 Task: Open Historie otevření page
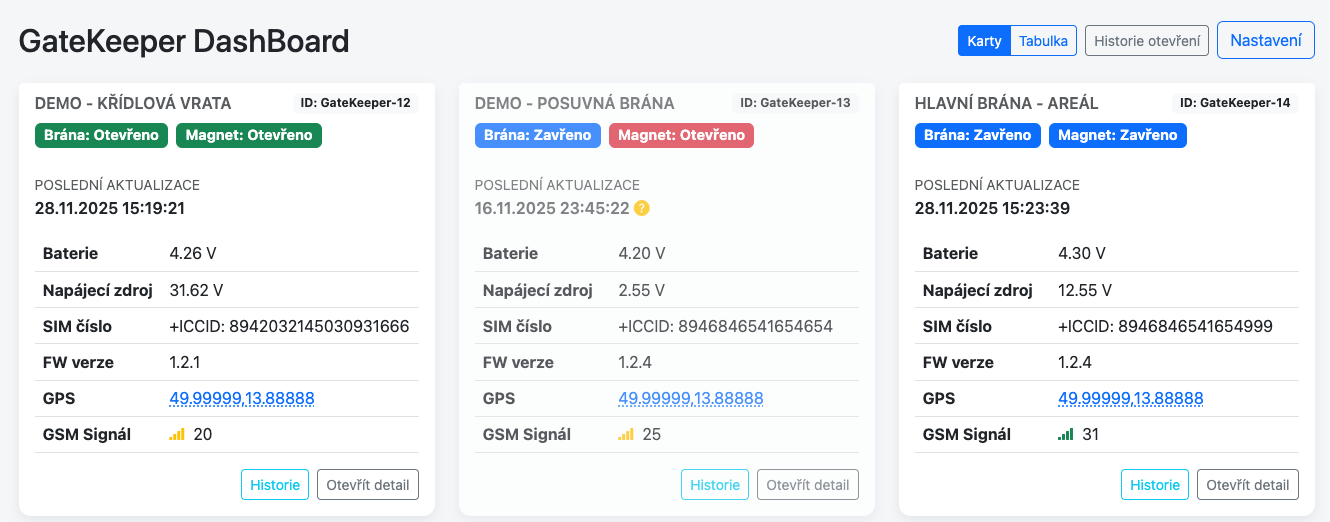[x=1147, y=41]
